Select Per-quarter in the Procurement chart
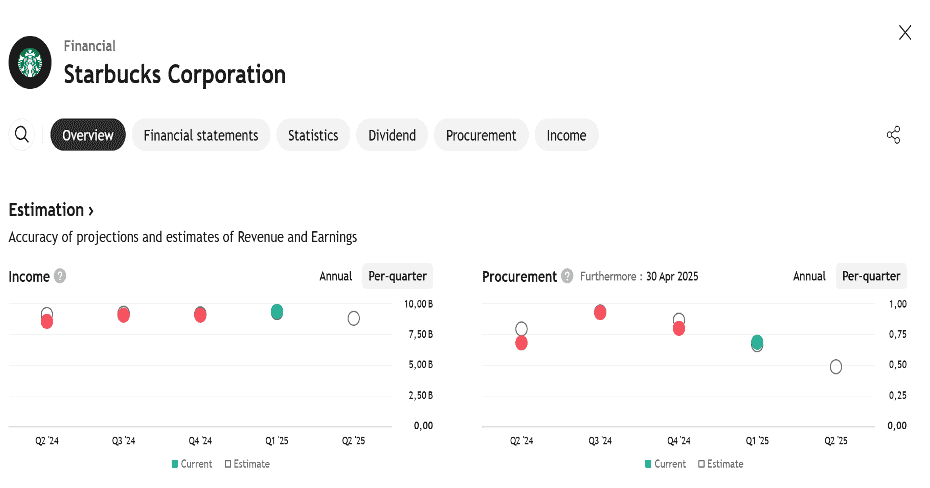The width and height of the screenshot is (930, 488). 871,276
